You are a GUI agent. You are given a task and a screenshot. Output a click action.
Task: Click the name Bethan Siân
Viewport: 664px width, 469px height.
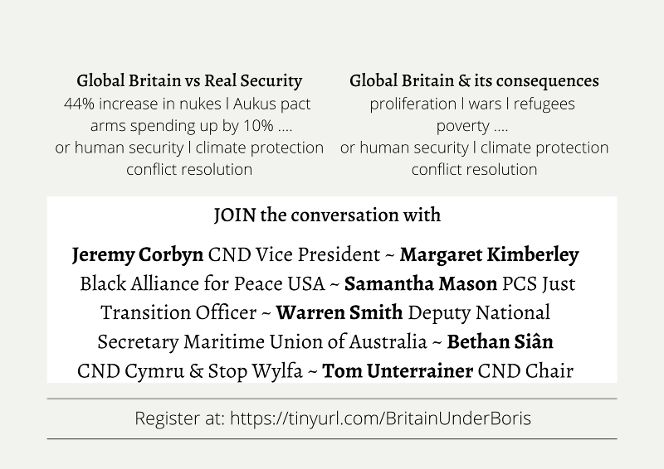[x=500, y=342]
